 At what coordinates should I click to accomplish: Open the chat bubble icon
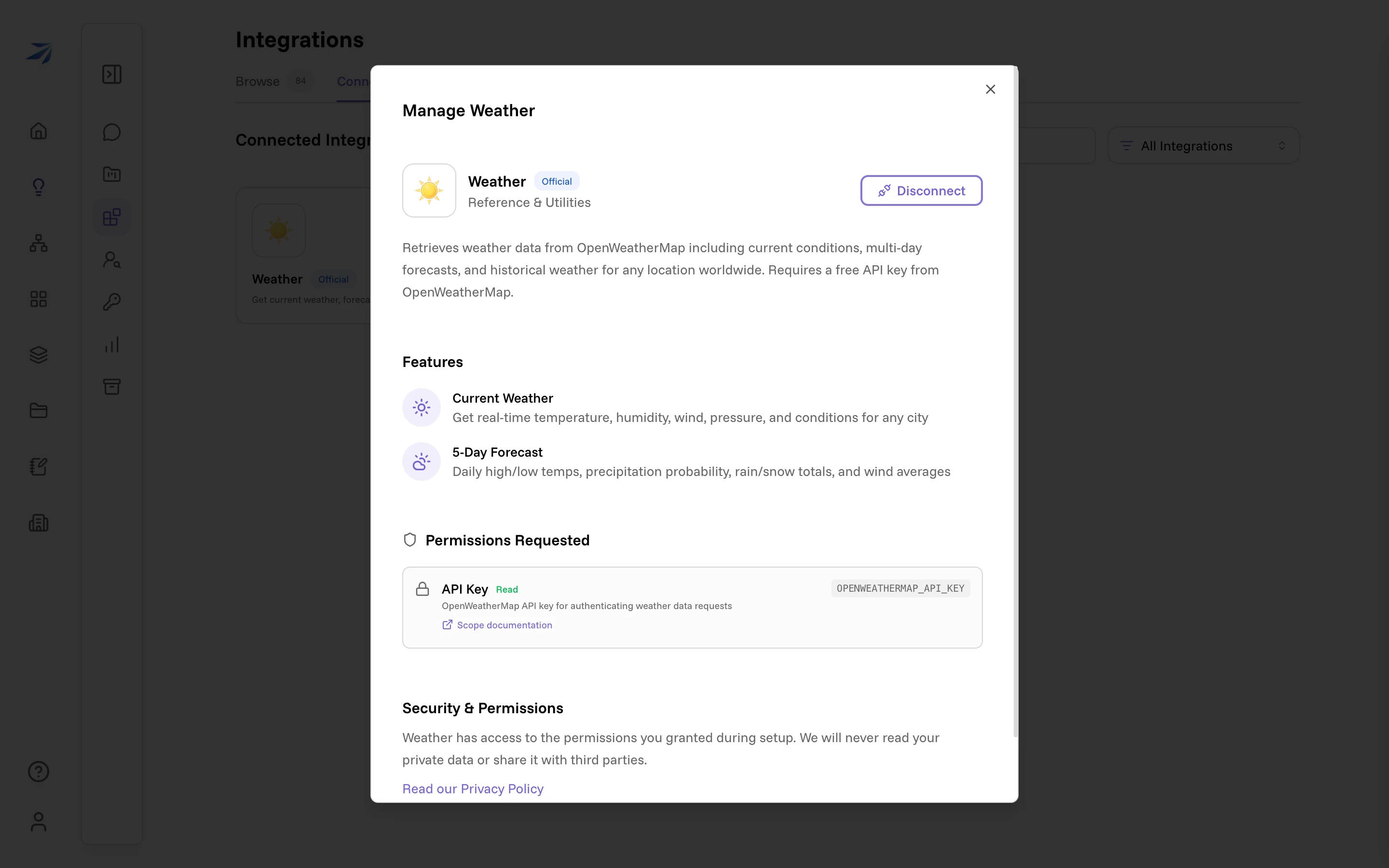coord(112,132)
